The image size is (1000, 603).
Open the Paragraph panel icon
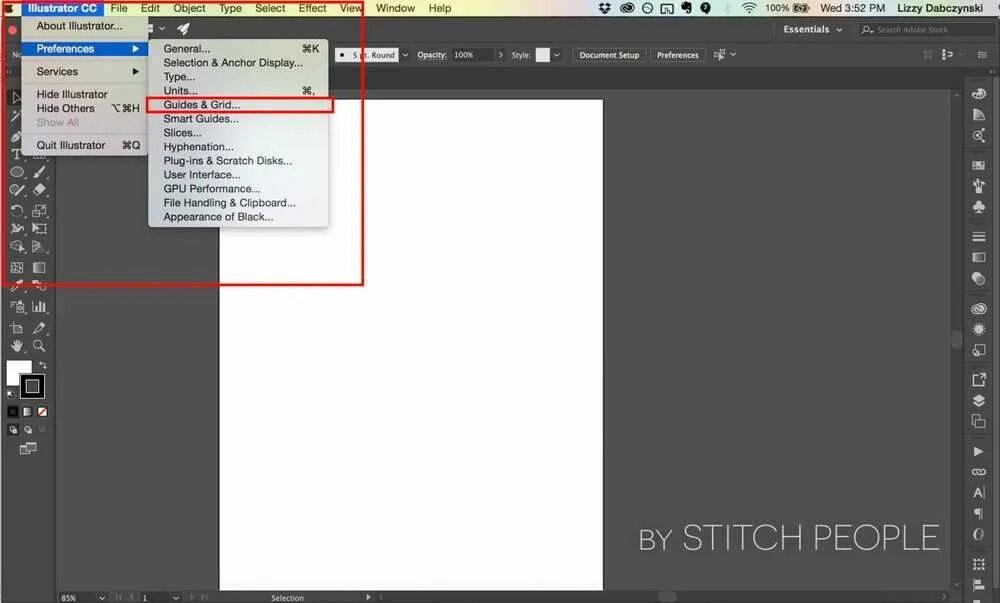click(978, 514)
